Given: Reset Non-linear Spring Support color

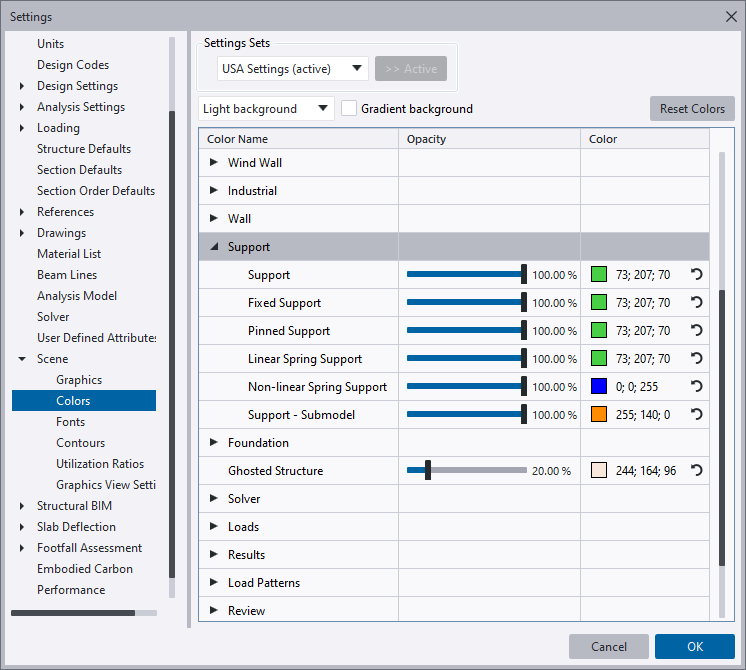Looking at the screenshot, I should pyautogui.click(x=697, y=386).
